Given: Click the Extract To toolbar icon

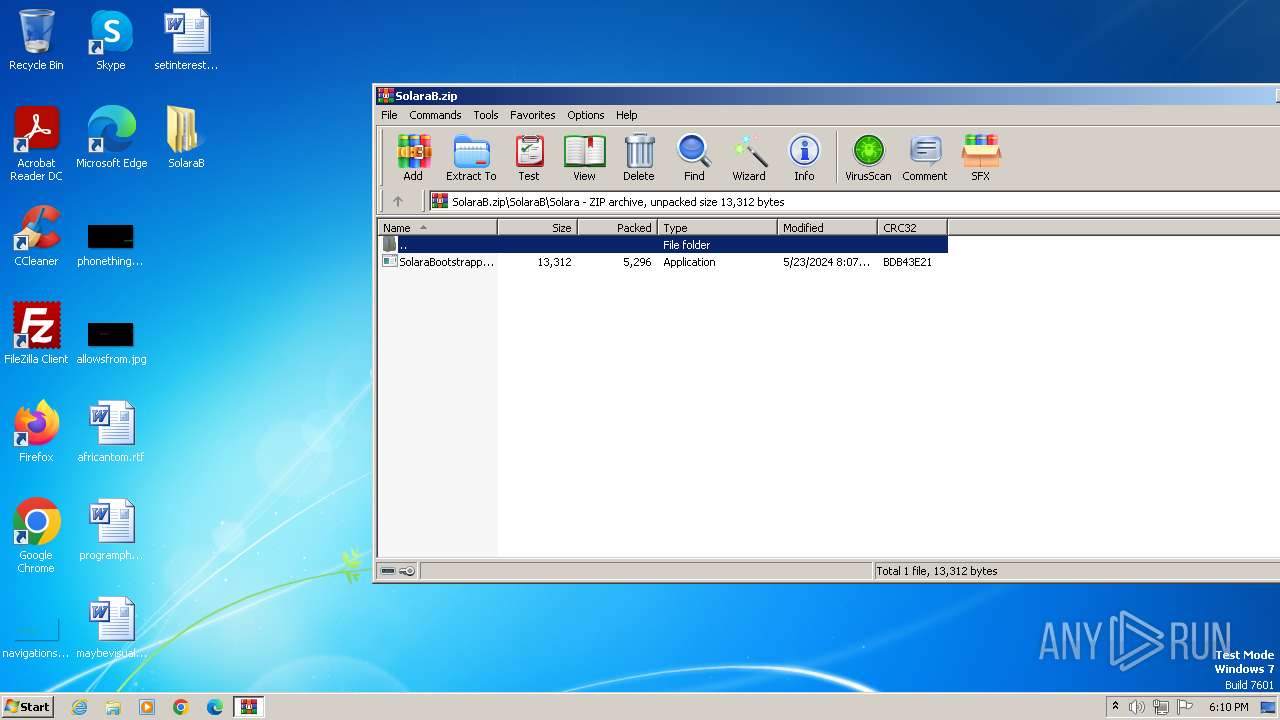Looking at the screenshot, I should point(471,158).
